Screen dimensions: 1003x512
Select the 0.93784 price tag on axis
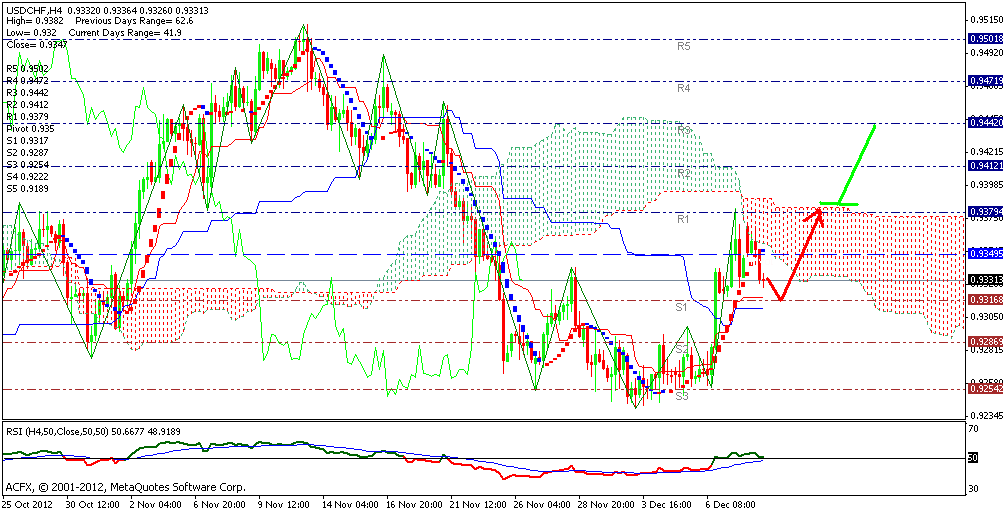983,212
